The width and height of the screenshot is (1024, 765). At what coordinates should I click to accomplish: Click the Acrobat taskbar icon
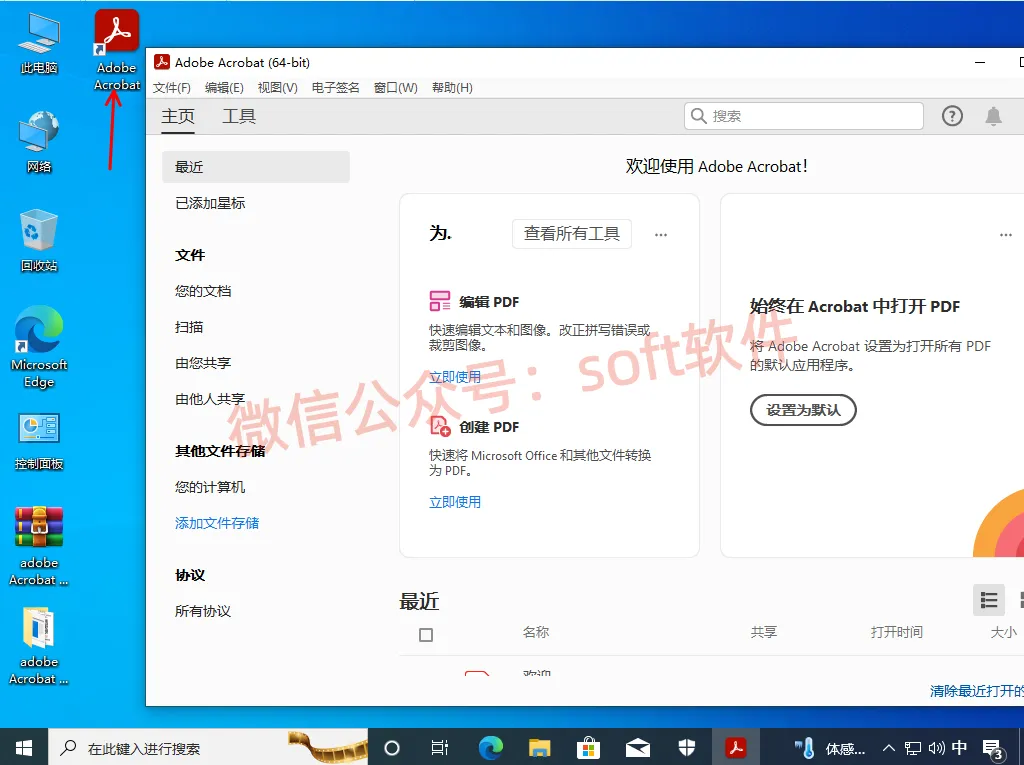pyautogui.click(x=736, y=747)
